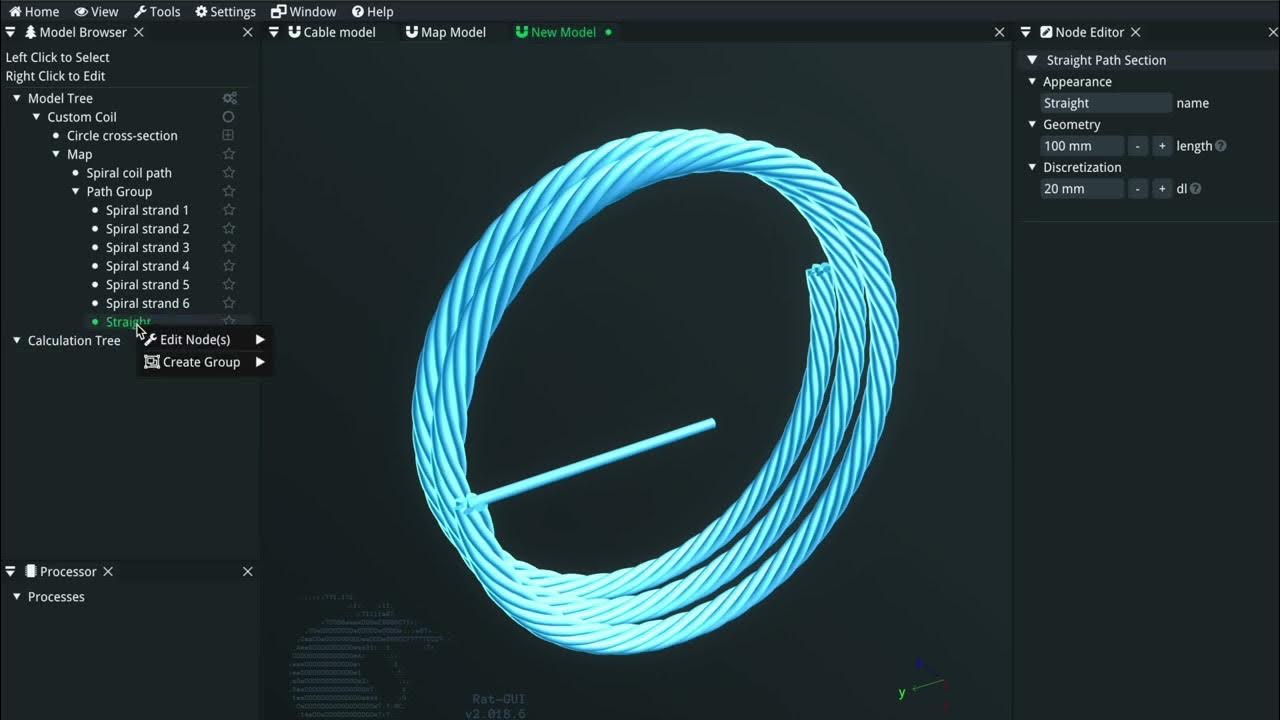Collapse the Custom Coil node
Viewport: 1280px width, 720px height.
(x=37, y=117)
